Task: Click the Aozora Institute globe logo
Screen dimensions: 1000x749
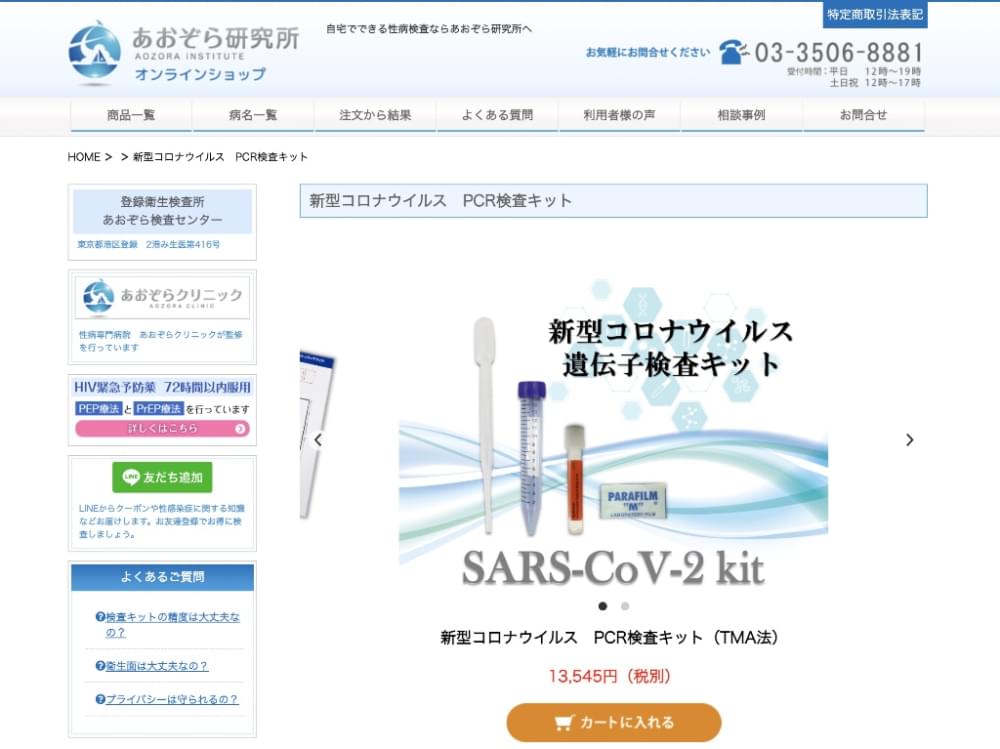Action: (x=94, y=54)
